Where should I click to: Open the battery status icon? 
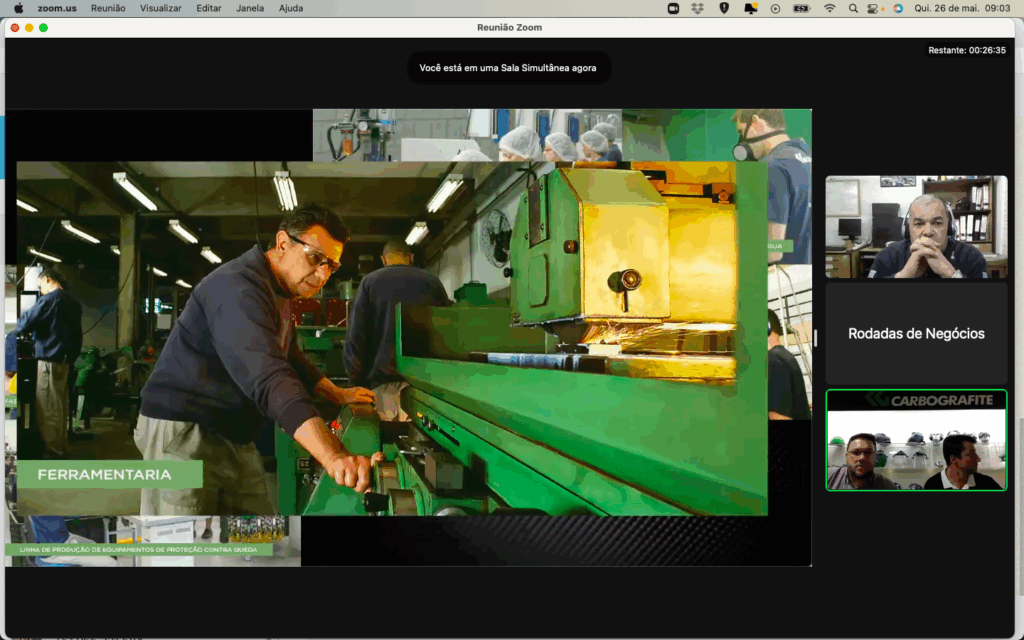click(801, 8)
